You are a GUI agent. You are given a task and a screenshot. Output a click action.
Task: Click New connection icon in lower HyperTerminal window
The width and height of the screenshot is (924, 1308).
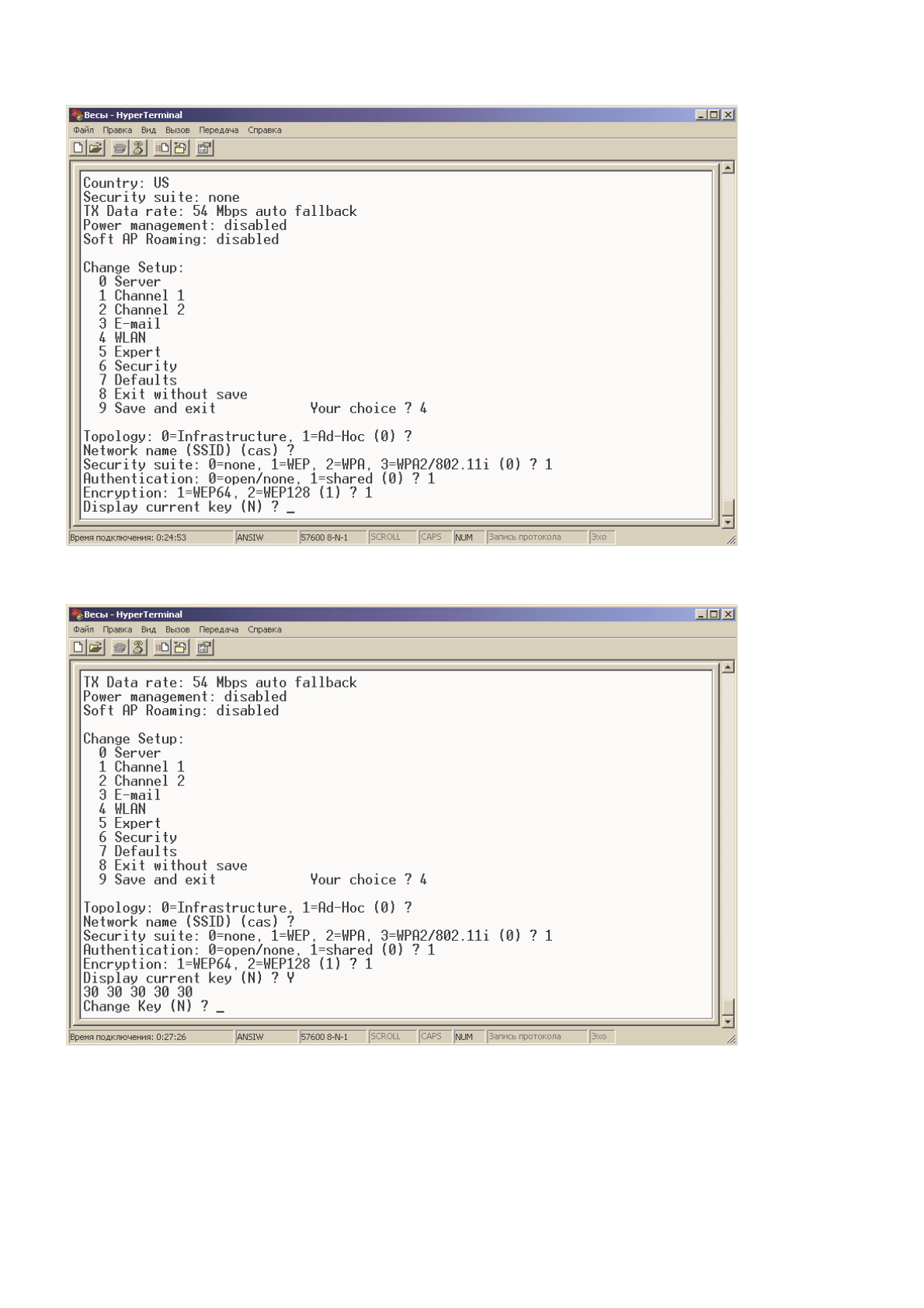(78, 647)
